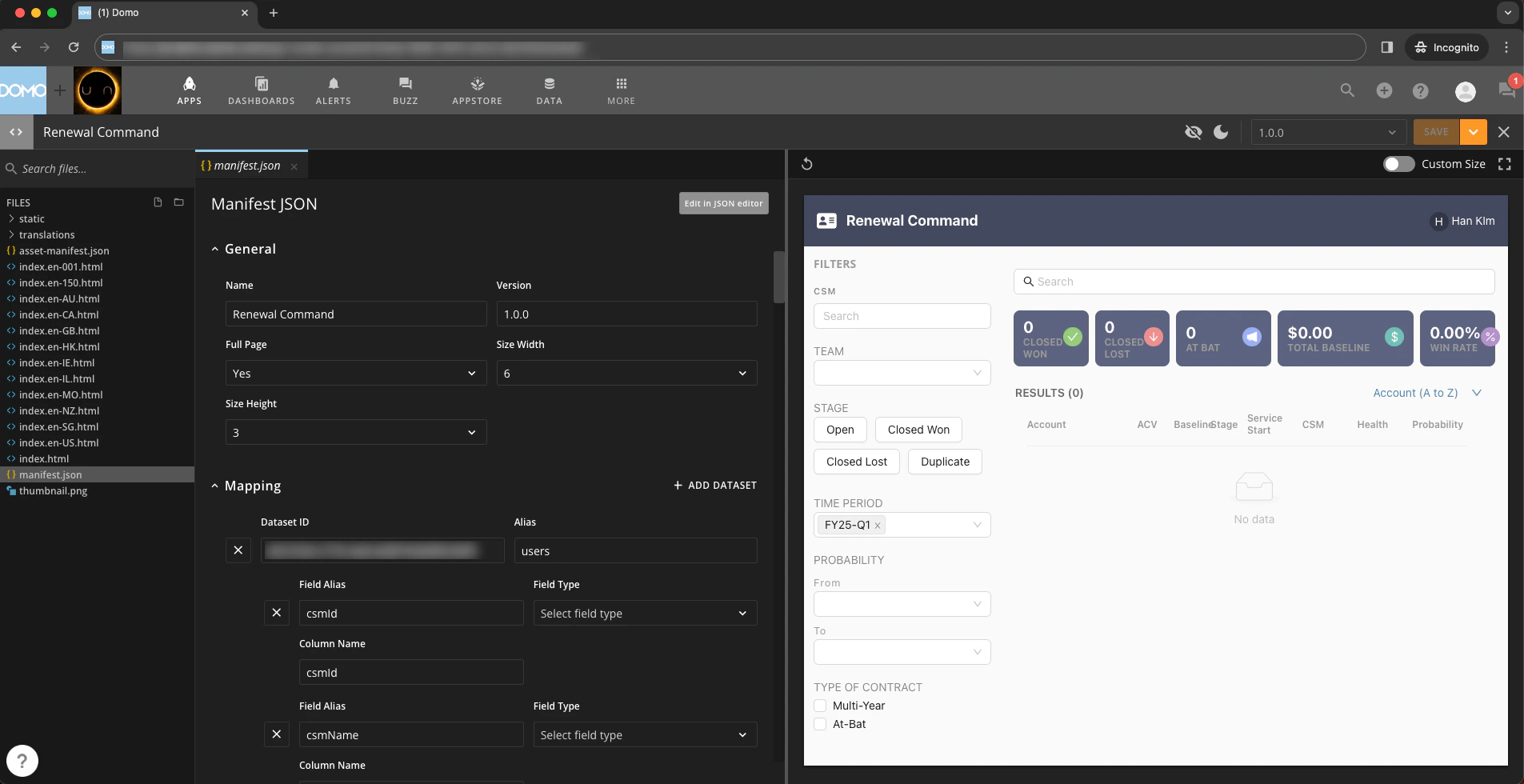Image resolution: width=1524 pixels, height=784 pixels.
Task: Open the Size Height dropdown
Action: pyautogui.click(x=356, y=433)
